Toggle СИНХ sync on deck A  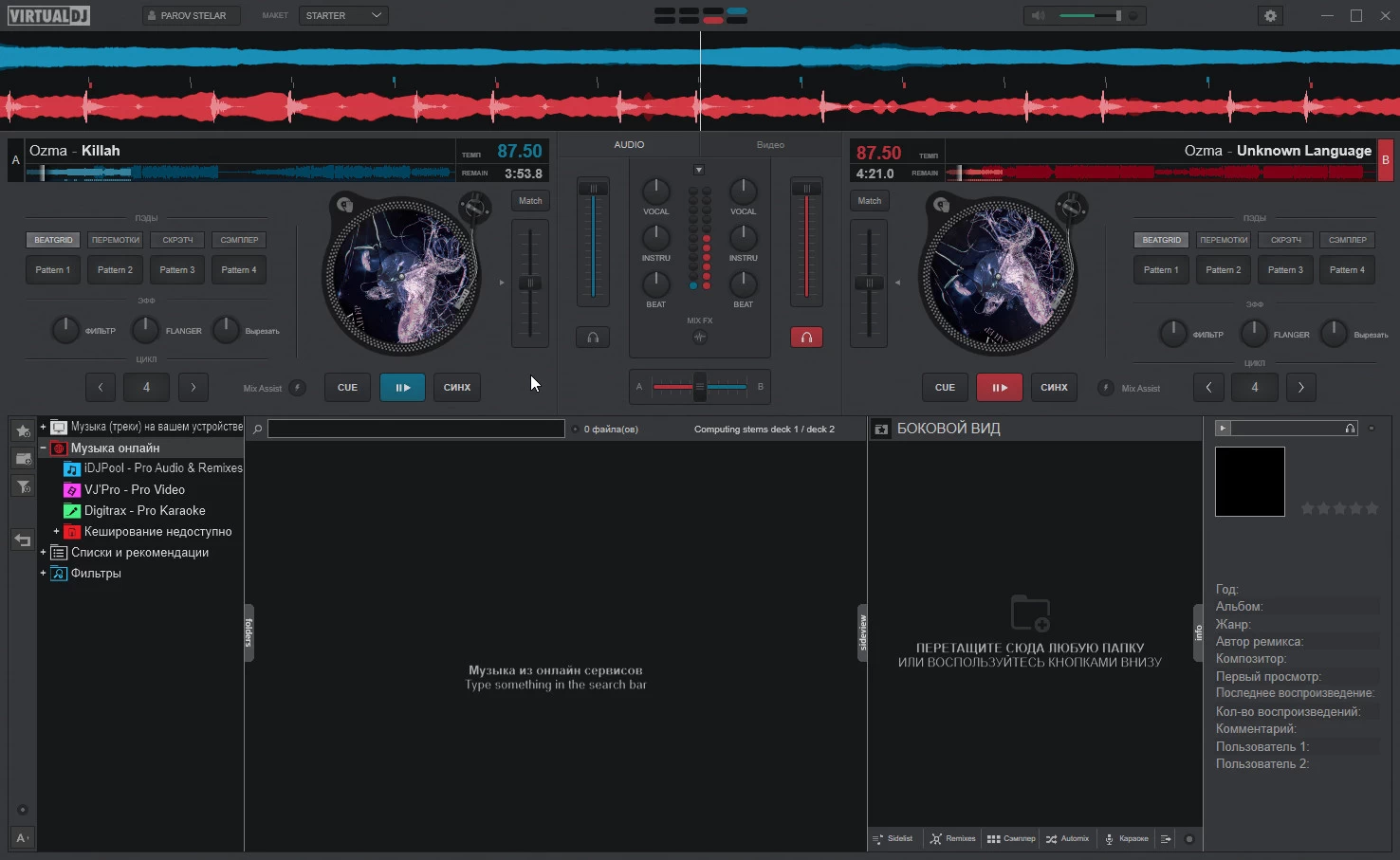point(457,388)
